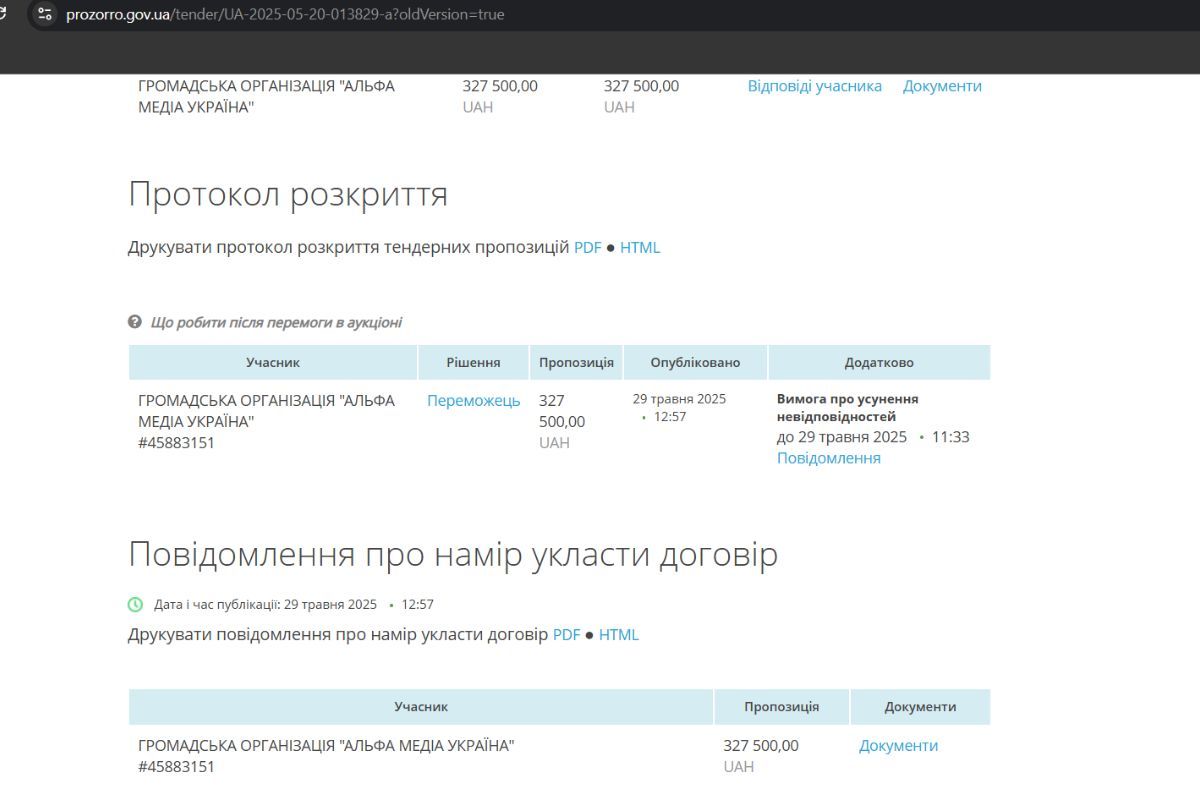Click the Рішення column header
The height and width of the screenshot is (800, 1200).
tap(473, 362)
